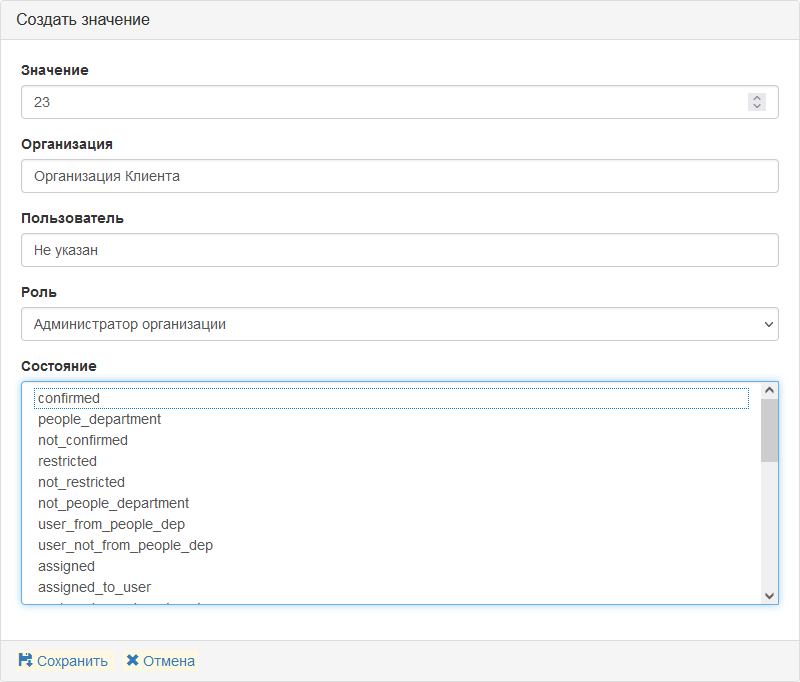
Task: Click the list scrollbar down arrow
Action: click(x=769, y=595)
